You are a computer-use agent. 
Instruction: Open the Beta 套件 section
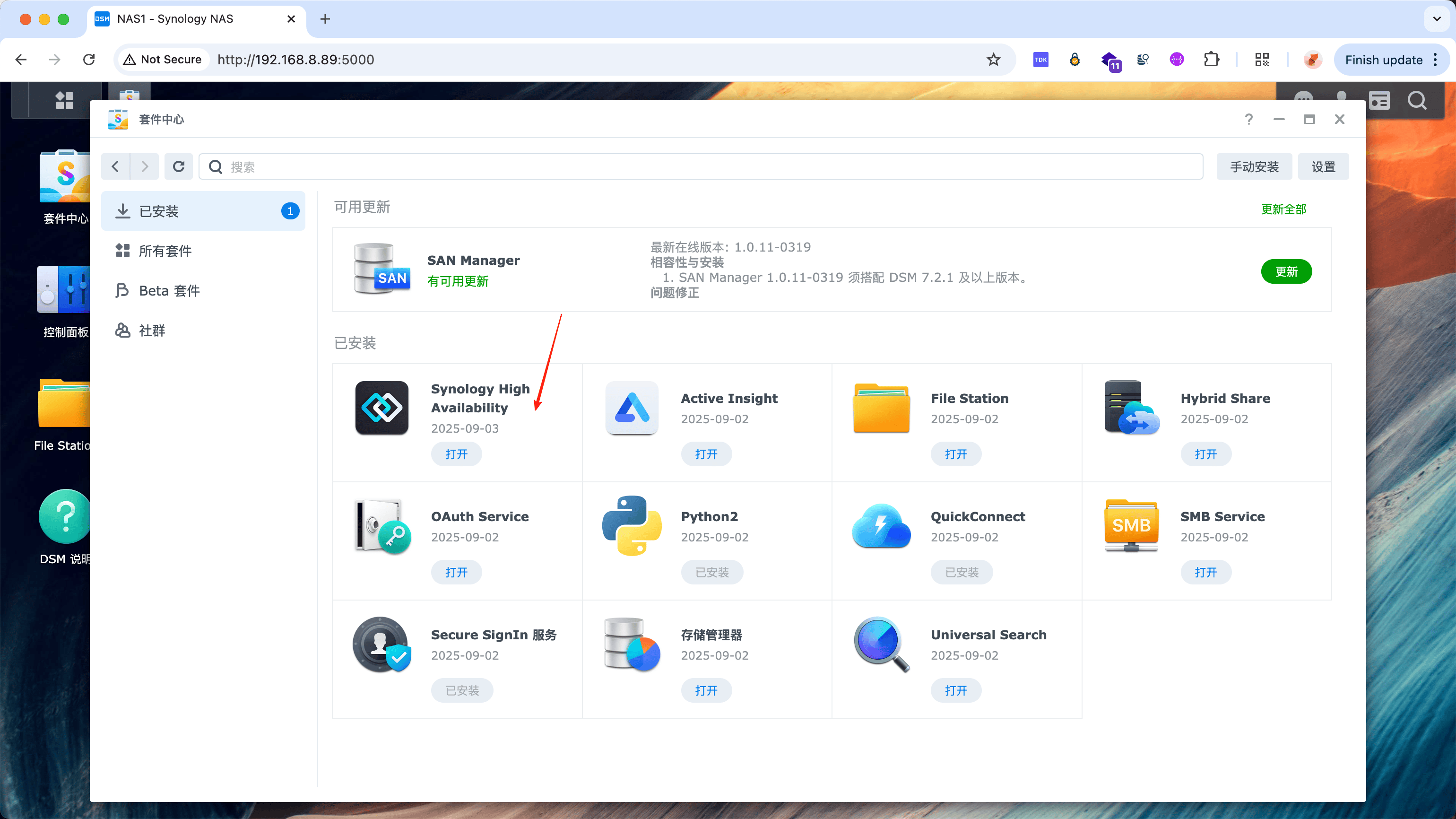coord(169,290)
